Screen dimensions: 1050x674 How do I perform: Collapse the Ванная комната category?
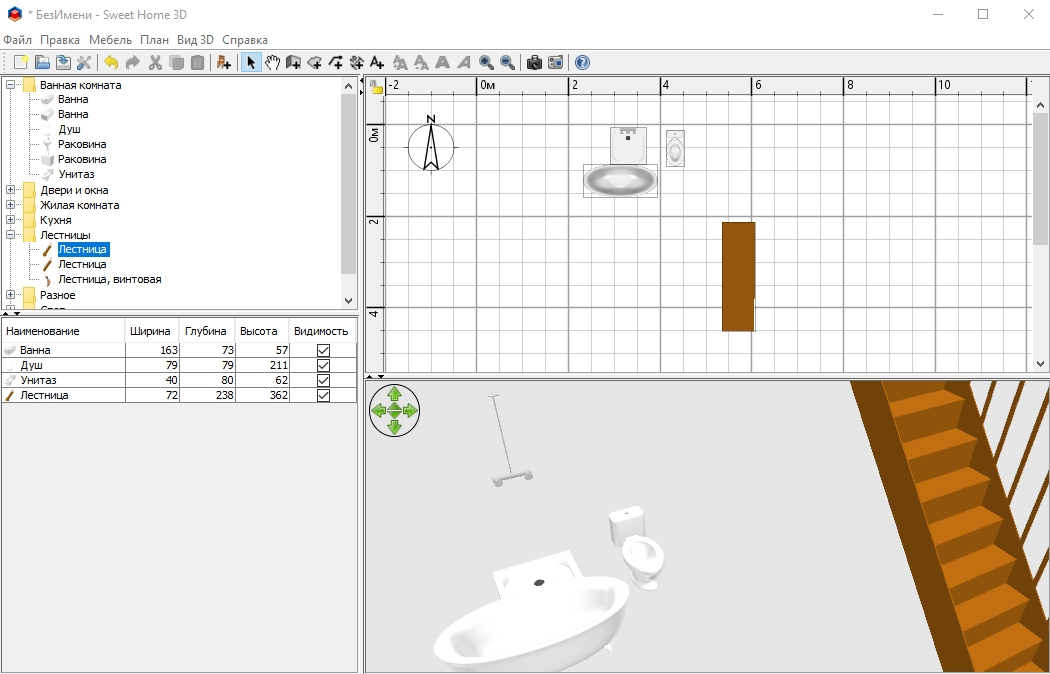pyautogui.click(x=11, y=85)
